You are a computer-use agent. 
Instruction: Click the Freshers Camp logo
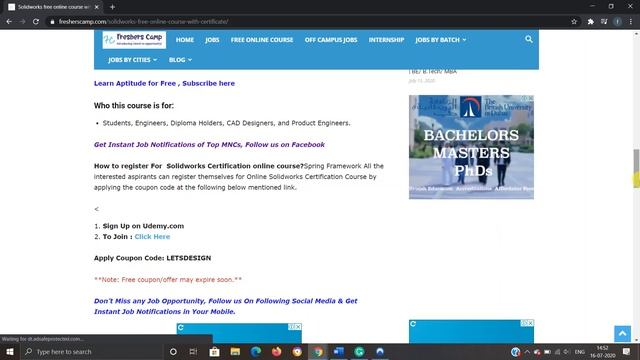tap(134, 40)
